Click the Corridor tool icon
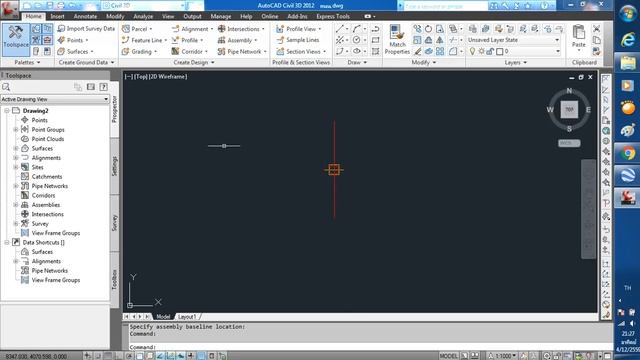Image resolution: width=640 pixels, height=360 pixels. (x=176, y=51)
